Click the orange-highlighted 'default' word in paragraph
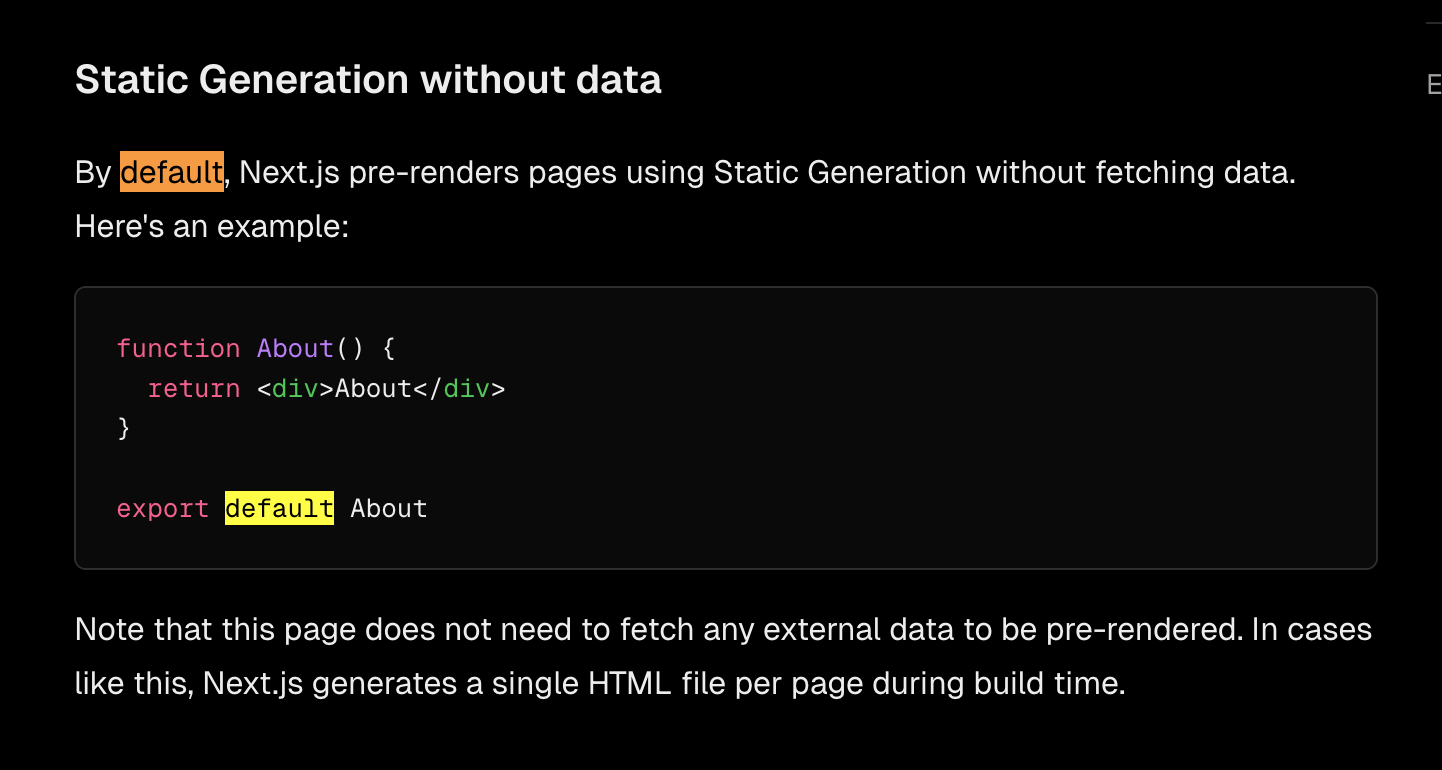The height and width of the screenshot is (770, 1442). coord(171,172)
